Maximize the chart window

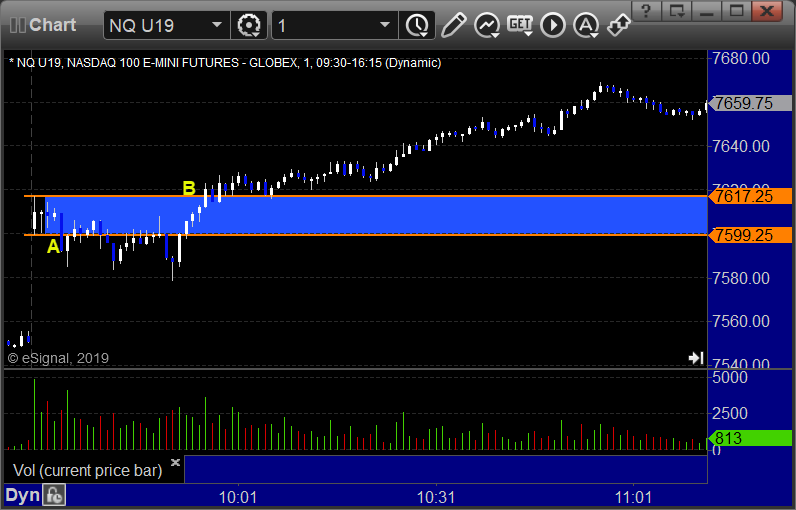coord(737,11)
